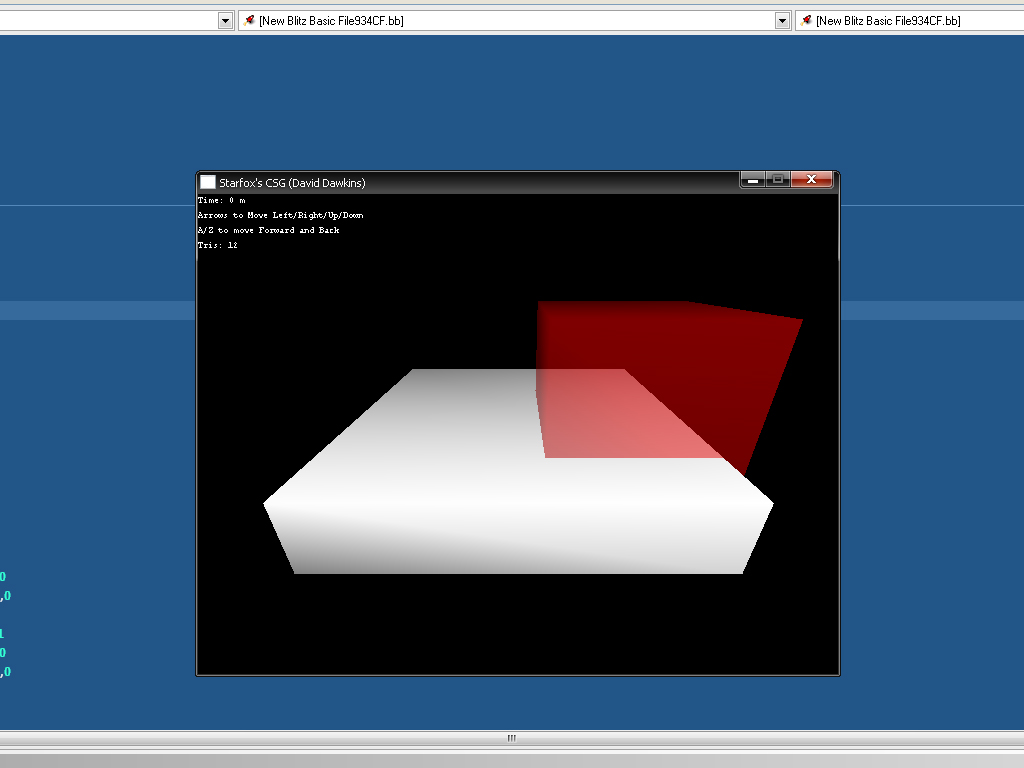This screenshot has width=1024, height=768.
Task: Click the 'A/Z to move Forward and Back' text
Action: tap(268, 230)
